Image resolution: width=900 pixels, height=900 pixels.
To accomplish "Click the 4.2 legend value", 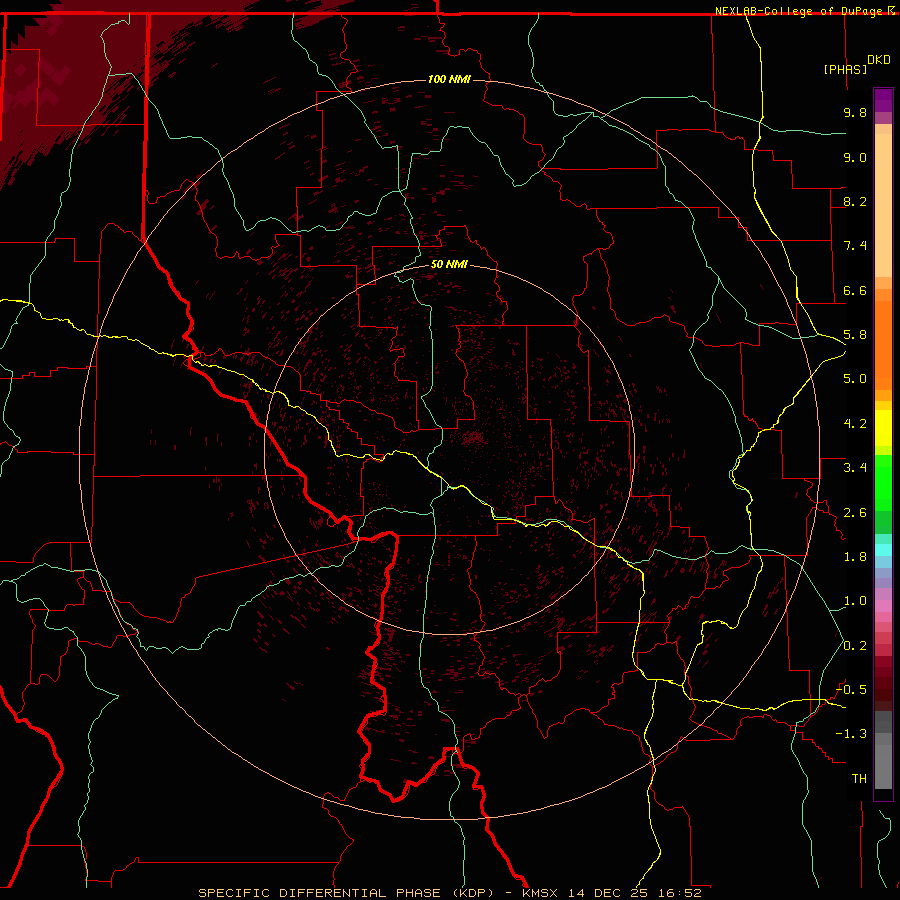I will point(855,424).
